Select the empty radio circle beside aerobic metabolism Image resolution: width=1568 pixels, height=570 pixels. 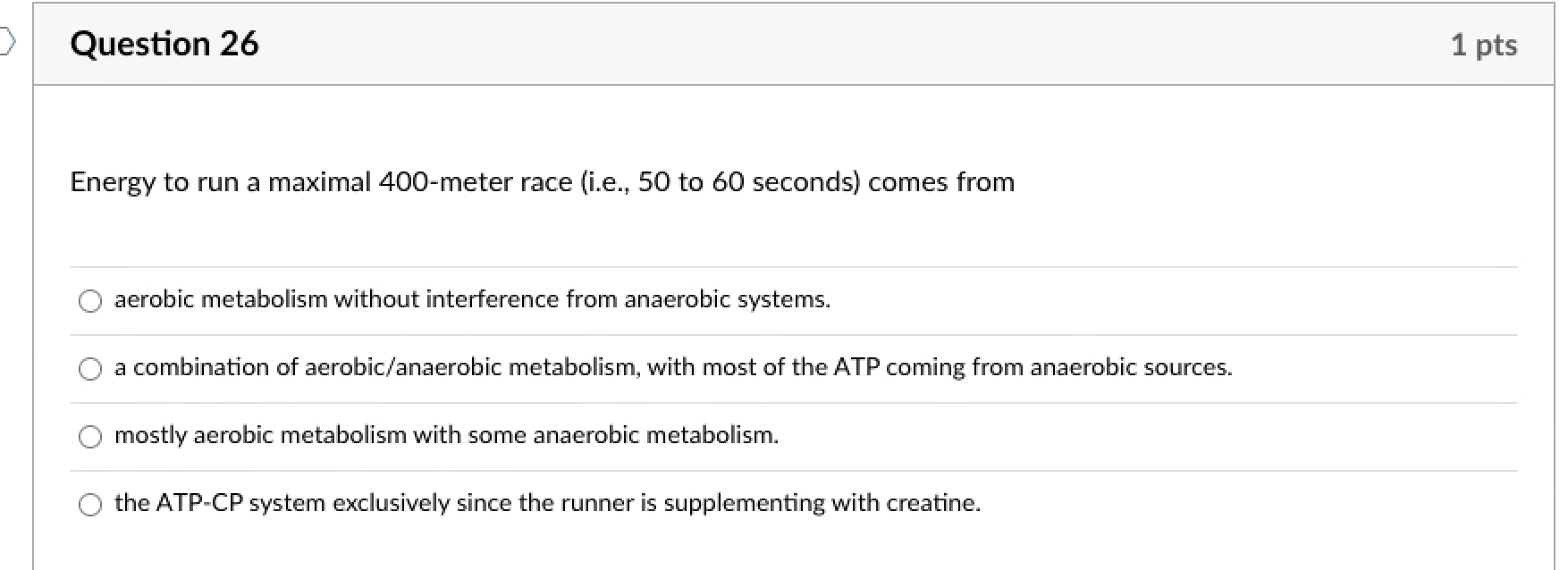click(89, 301)
